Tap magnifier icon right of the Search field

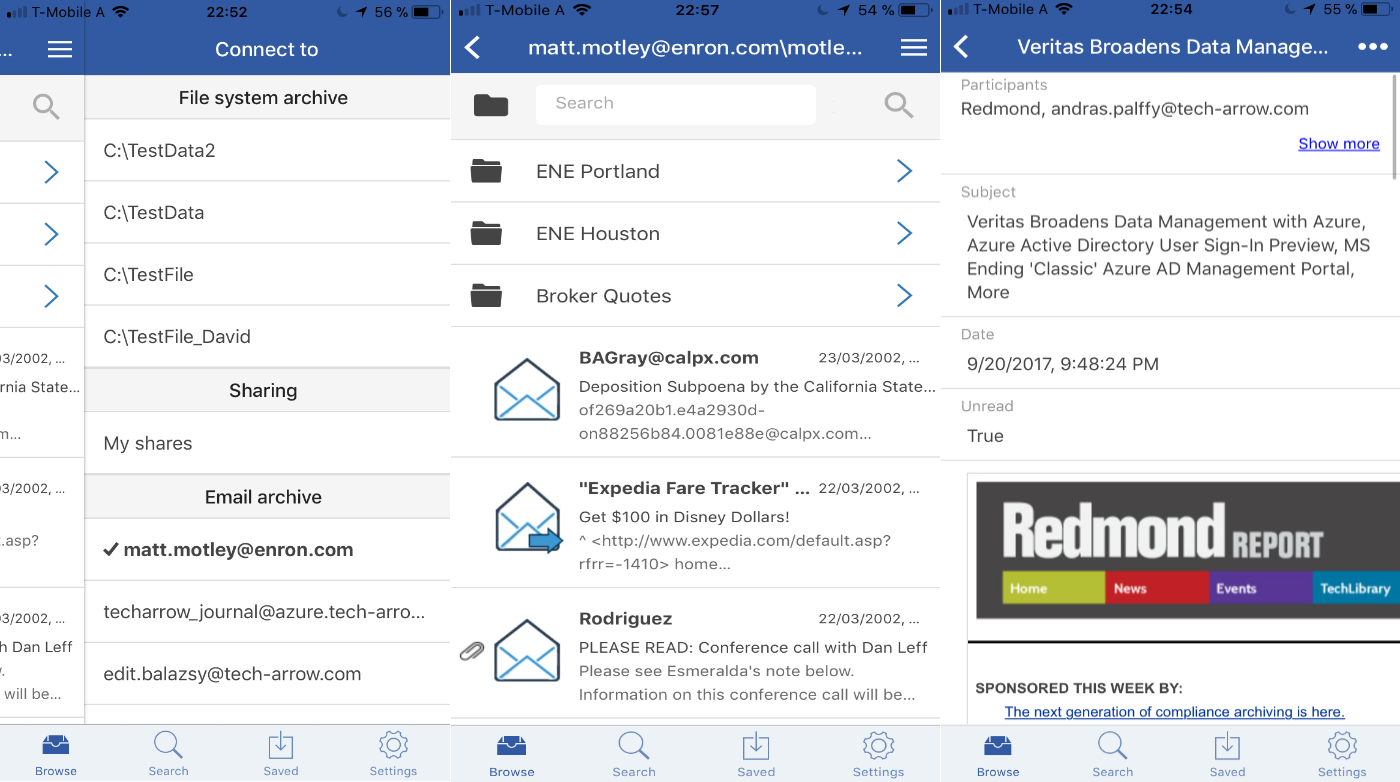coord(898,104)
